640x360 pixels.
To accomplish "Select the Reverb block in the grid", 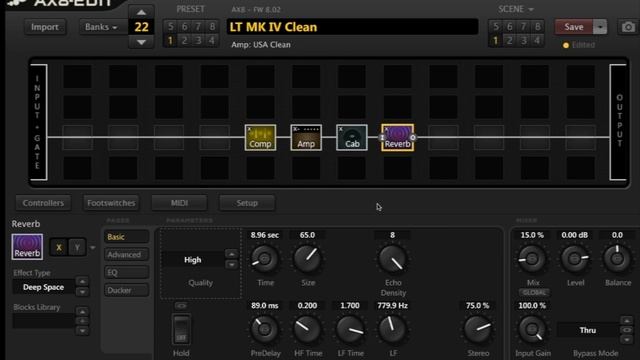I will [x=398, y=138].
